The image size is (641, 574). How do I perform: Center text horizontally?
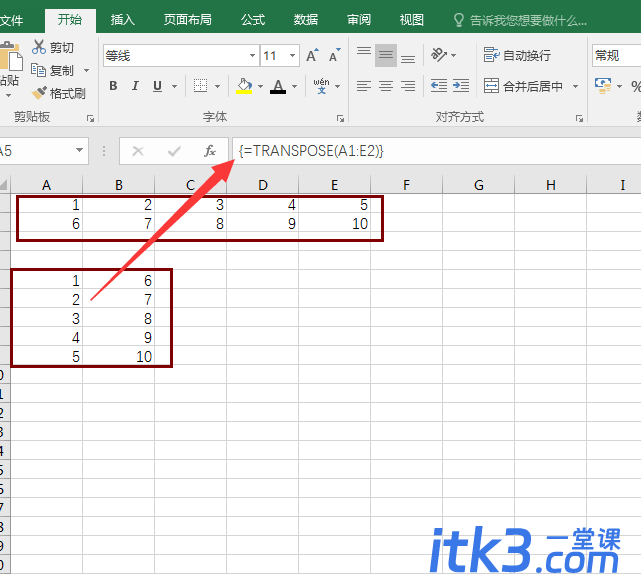385,86
